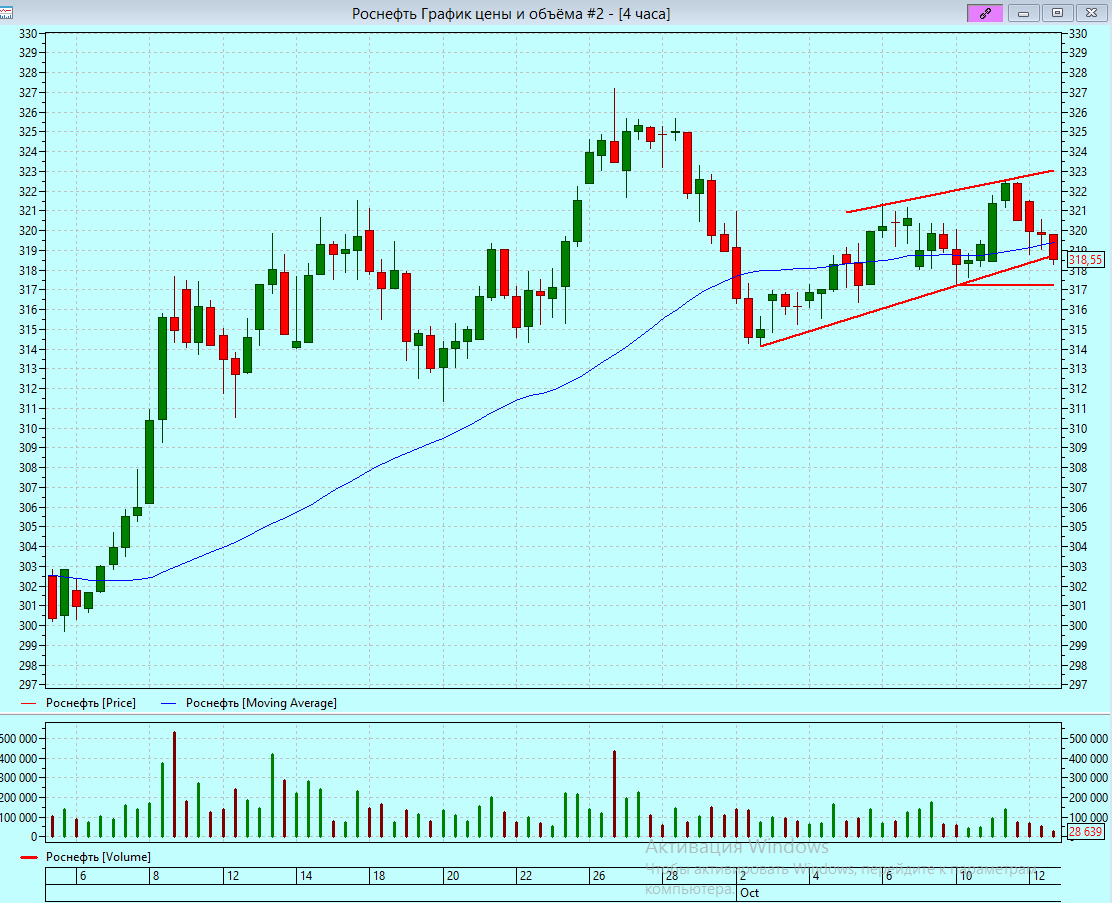Screen dimensions: 1112x903
Task: Maximize the Роснефть chart window
Action: 1057,13
